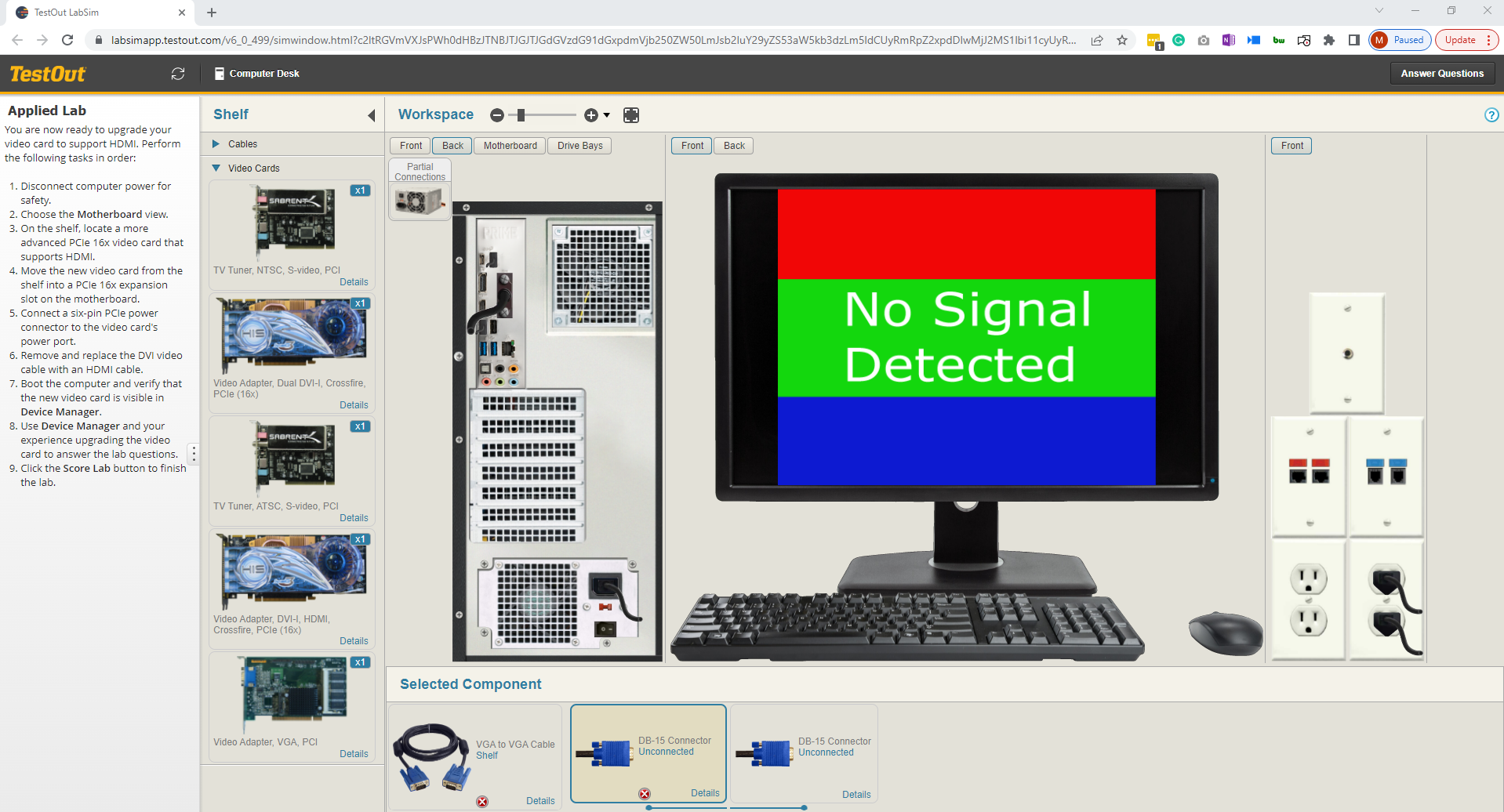Click the Answer Questions button
1504x812 pixels.
(x=1442, y=74)
